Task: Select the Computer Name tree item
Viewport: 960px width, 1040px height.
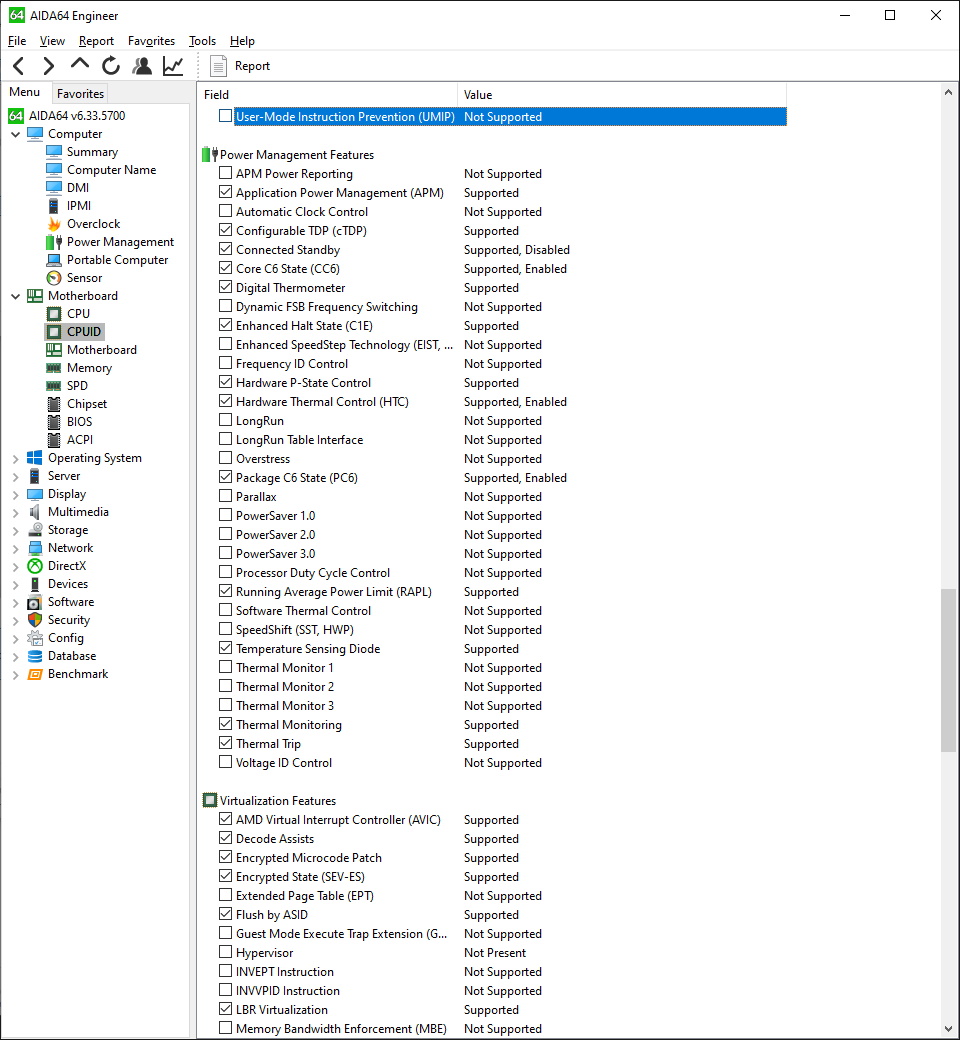Action: pos(111,170)
